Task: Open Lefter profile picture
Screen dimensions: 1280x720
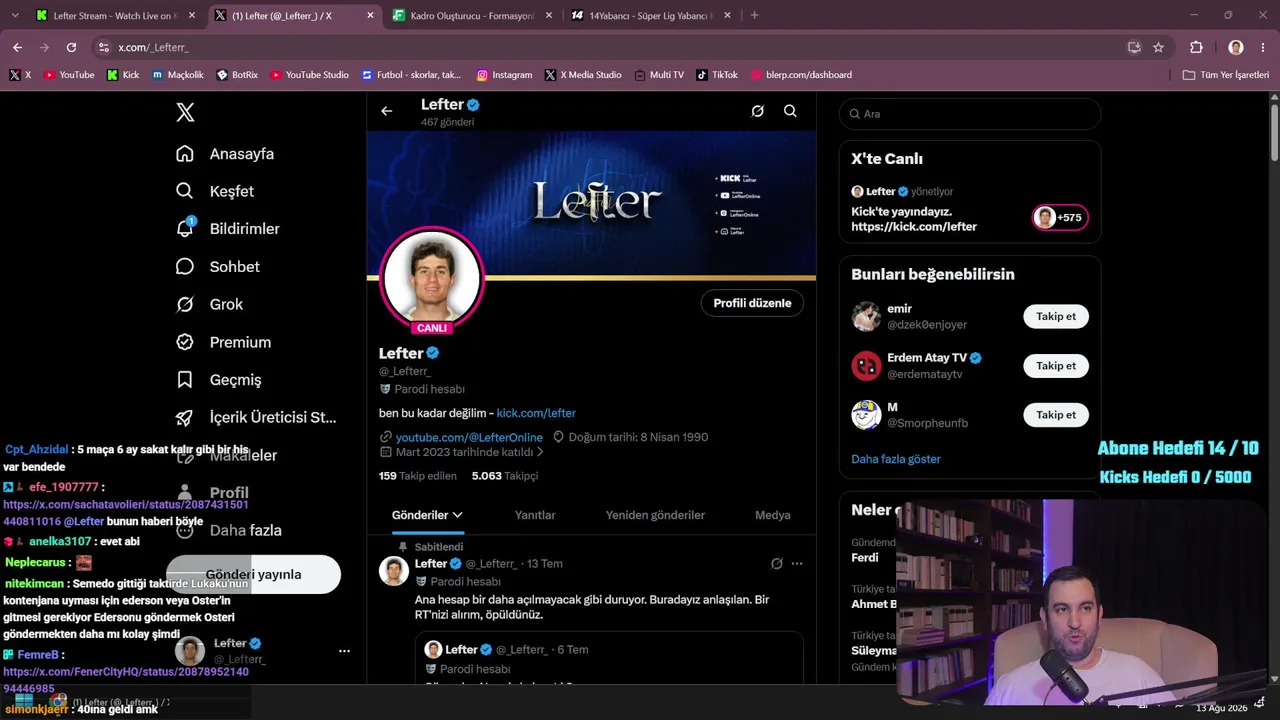Action: (x=432, y=278)
